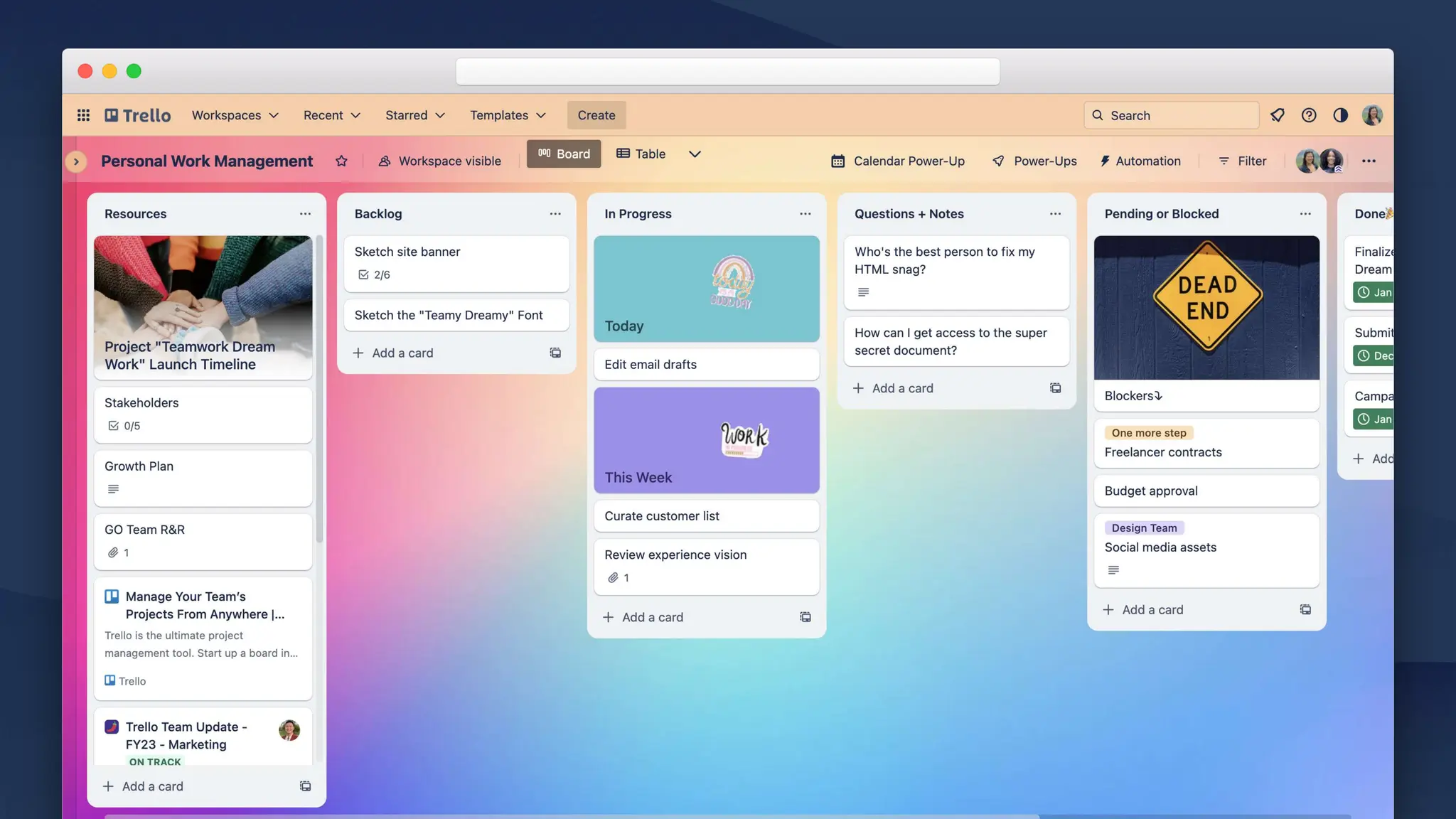Open the board menu ellipsis at far right
1456x819 pixels.
click(1369, 161)
